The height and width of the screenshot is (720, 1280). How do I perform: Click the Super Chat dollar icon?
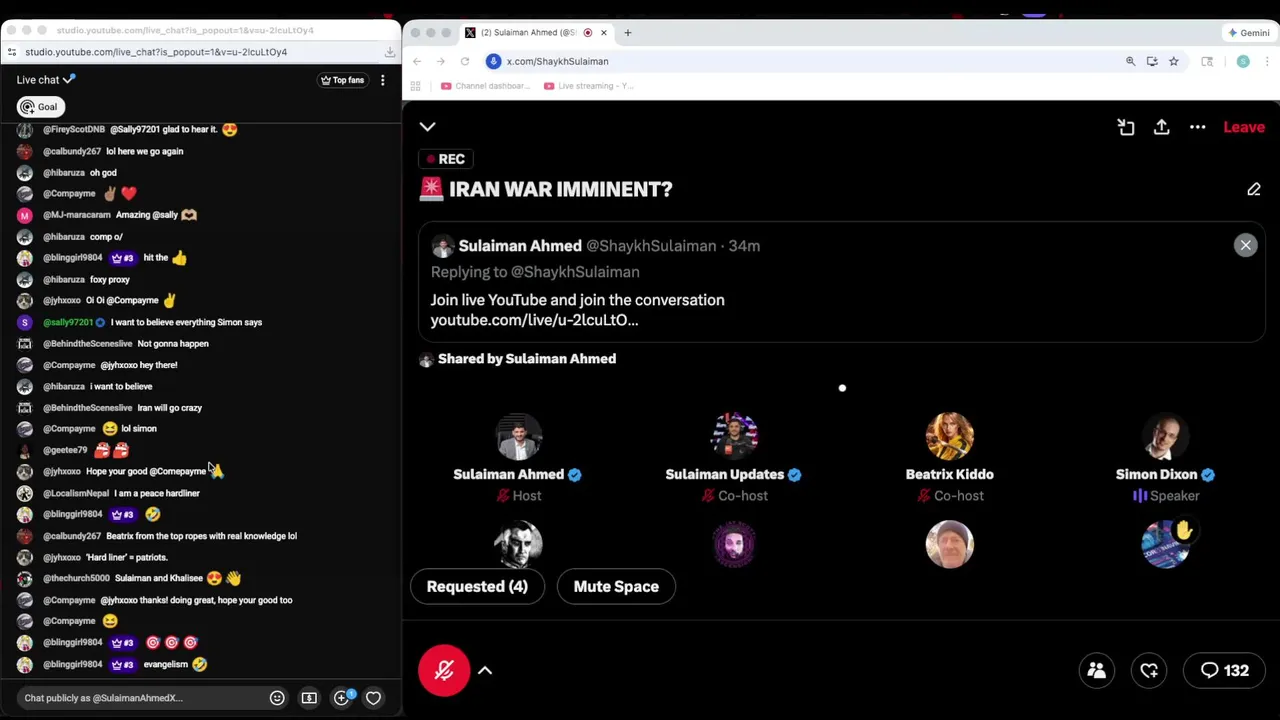tap(309, 698)
